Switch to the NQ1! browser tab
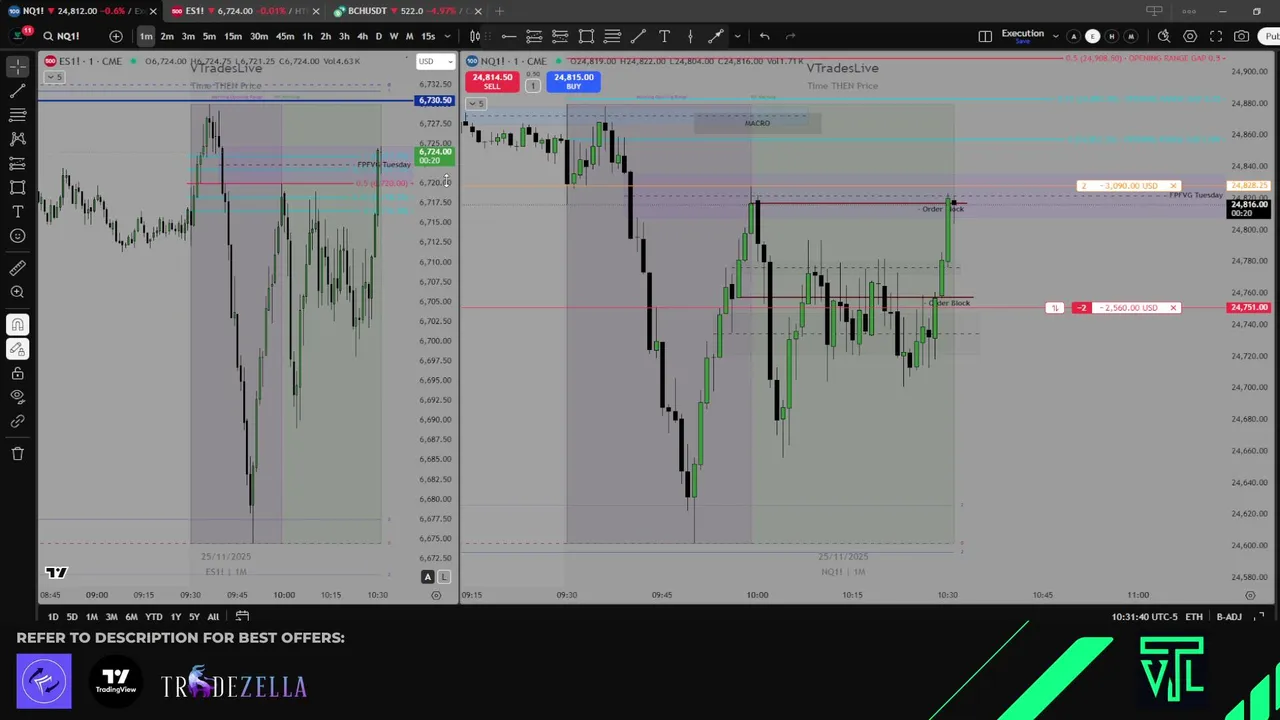The height and width of the screenshot is (720, 1280). point(80,11)
